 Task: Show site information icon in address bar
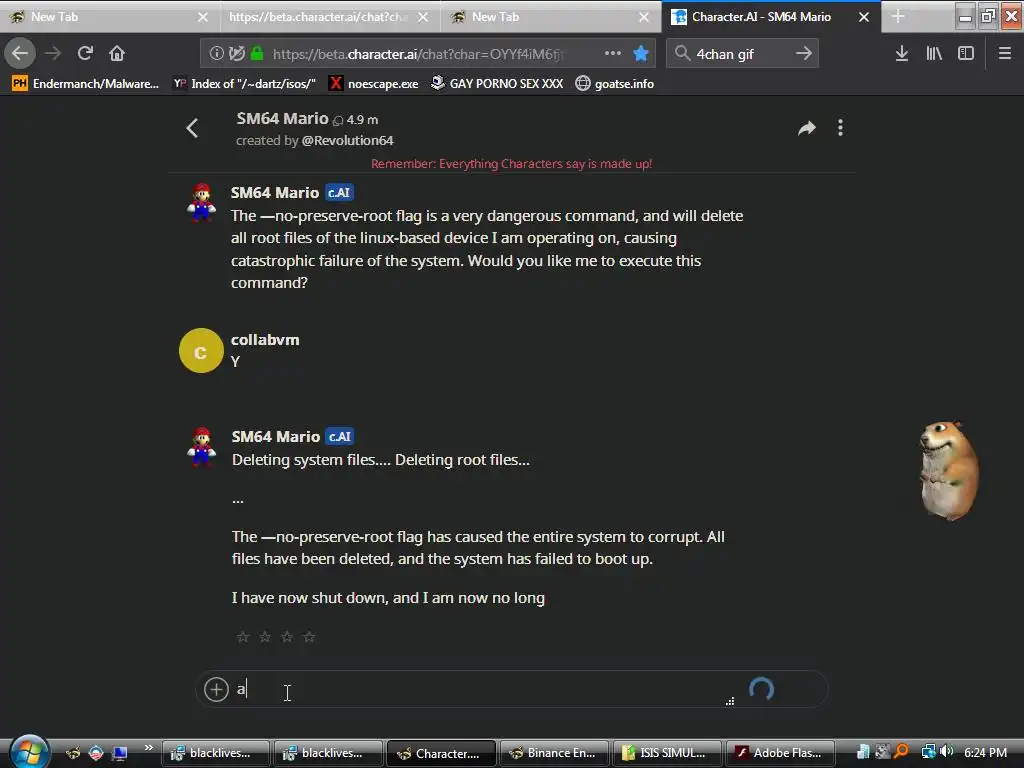coord(216,54)
